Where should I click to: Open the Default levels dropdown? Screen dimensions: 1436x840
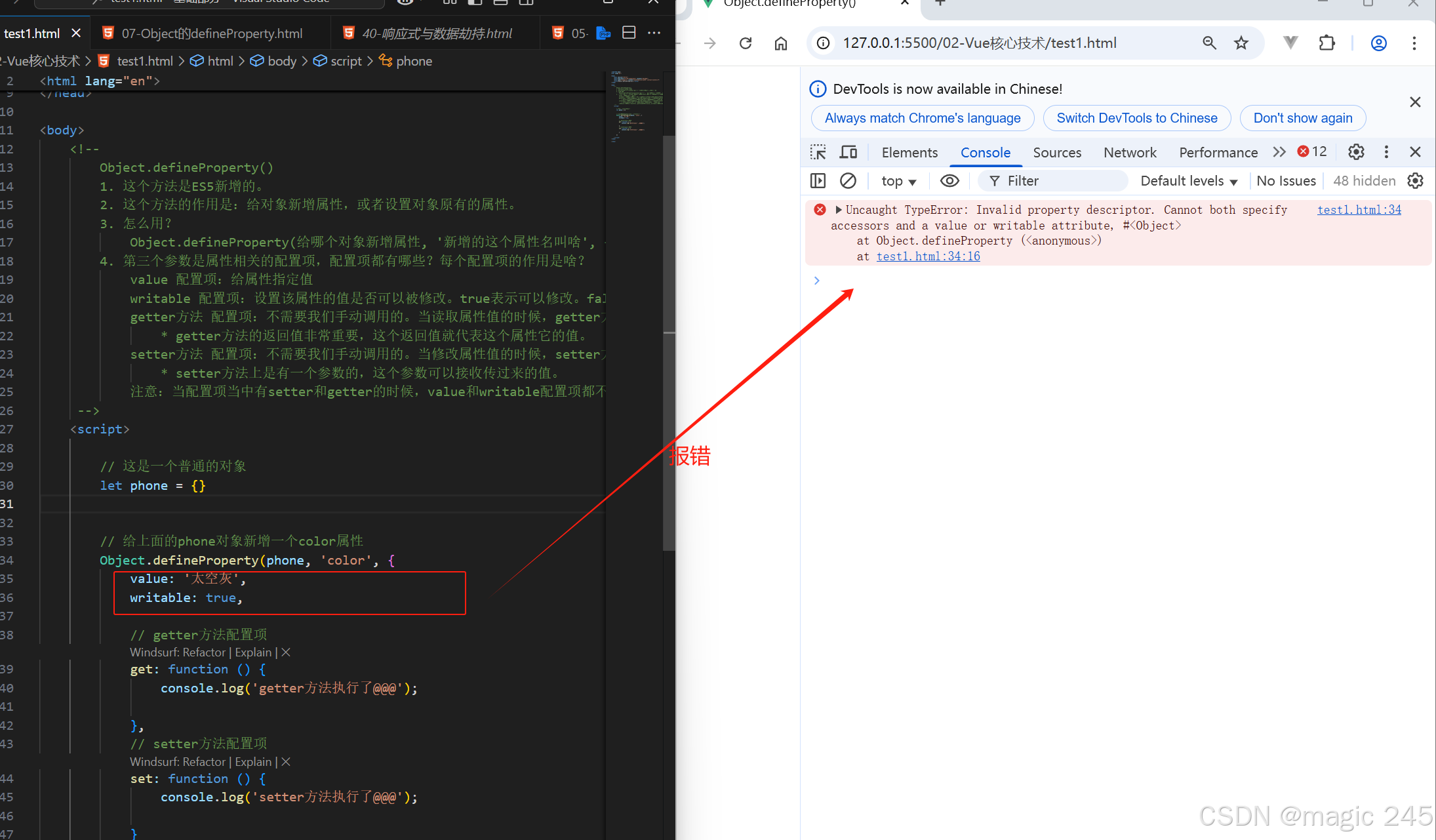(1188, 181)
